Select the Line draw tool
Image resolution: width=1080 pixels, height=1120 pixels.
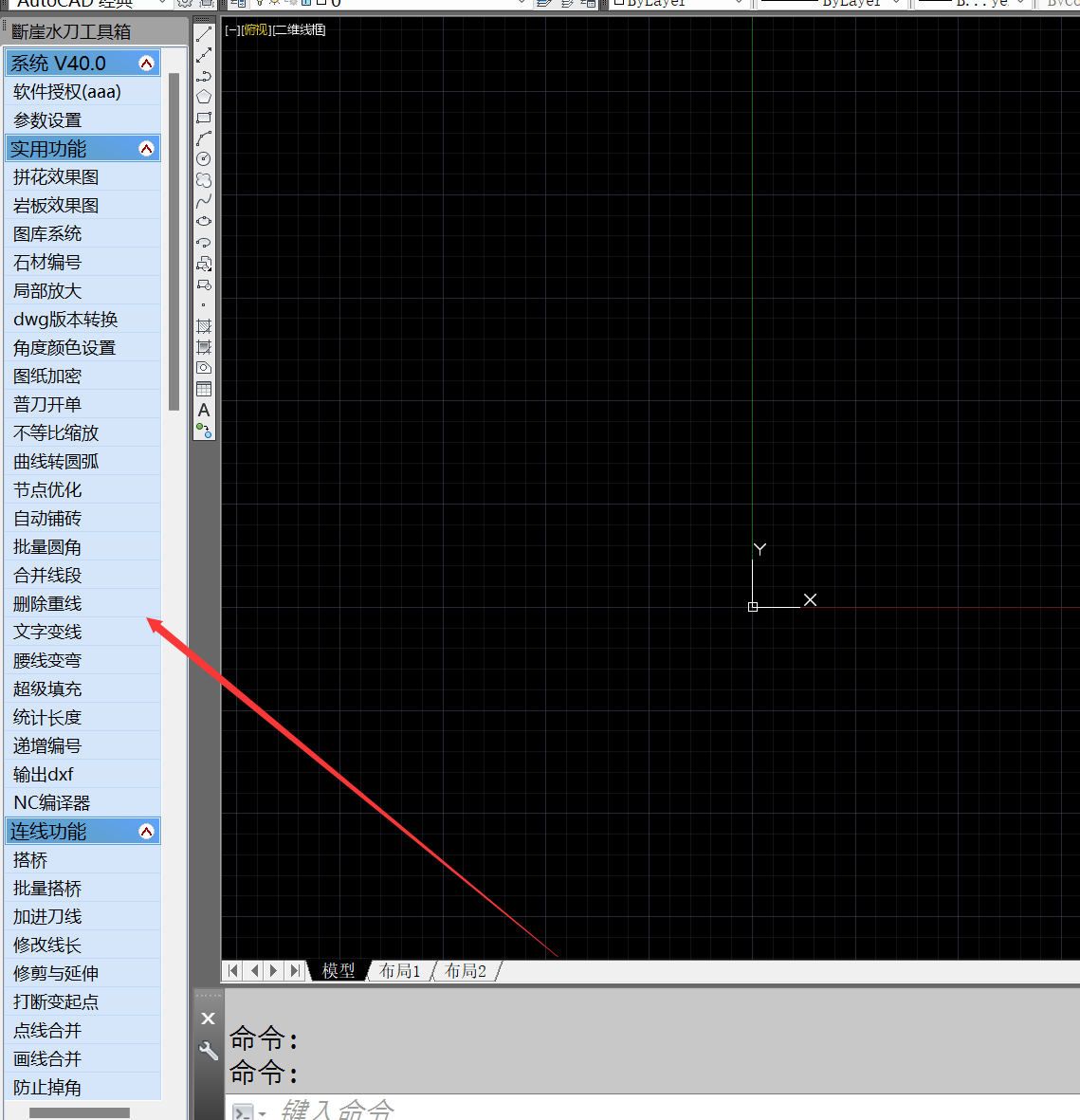coord(204,34)
